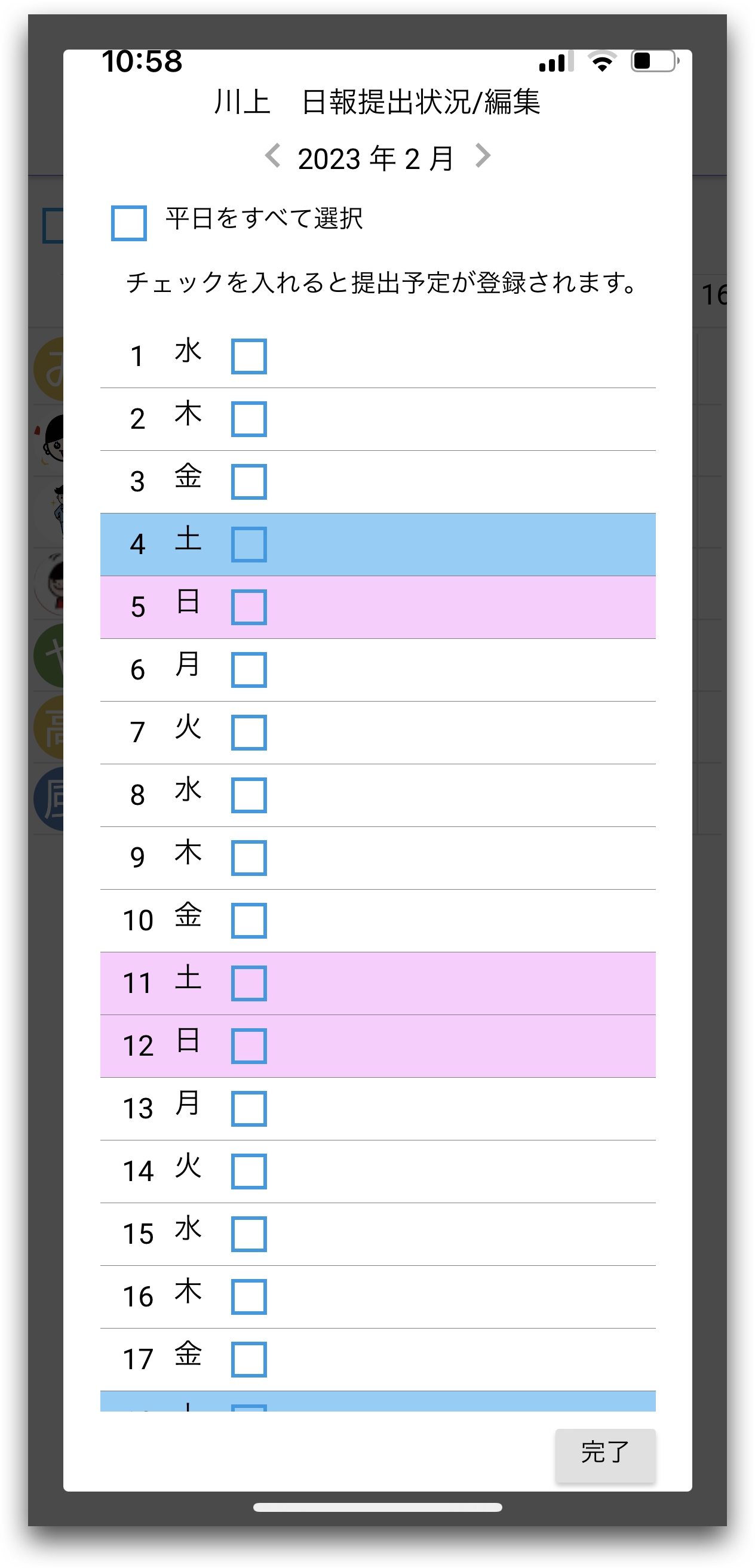Tick the checkbox for day 10 金
This screenshot has height=1568, width=755.
pyautogui.click(x=249, y=920)
